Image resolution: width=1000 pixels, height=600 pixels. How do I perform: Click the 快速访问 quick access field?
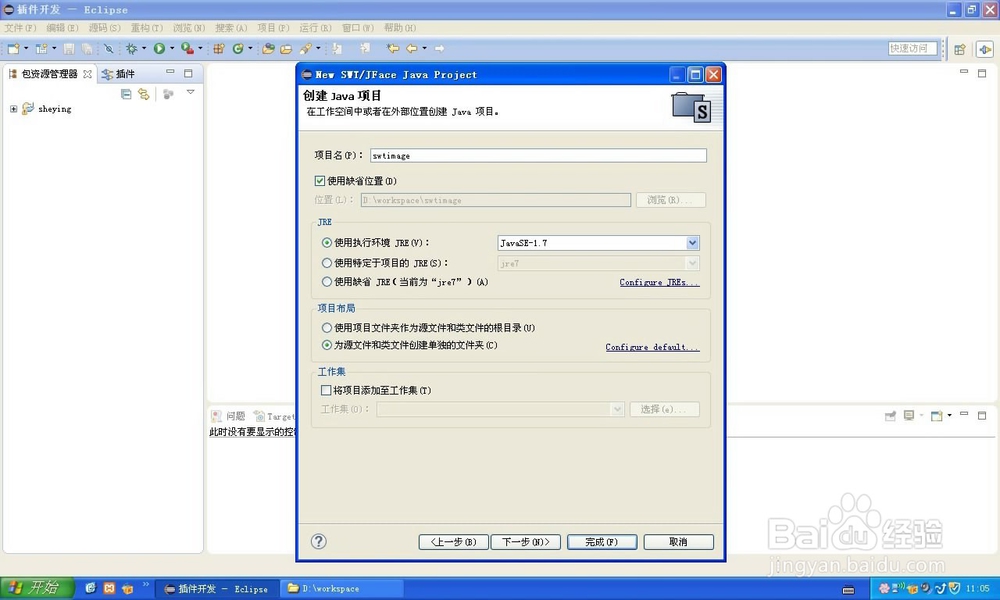[x=913, y=48]
